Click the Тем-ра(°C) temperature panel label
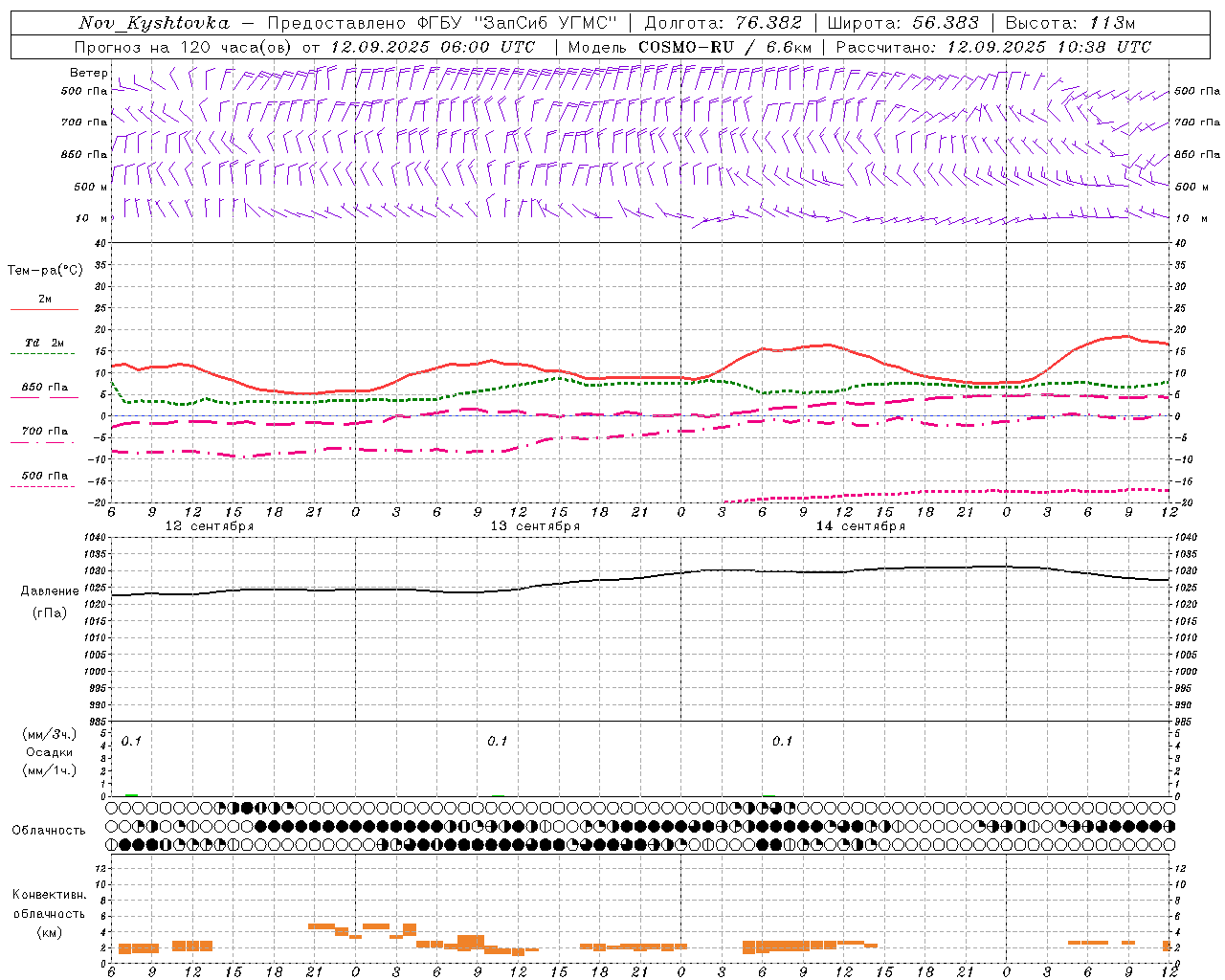 (45, 271)
